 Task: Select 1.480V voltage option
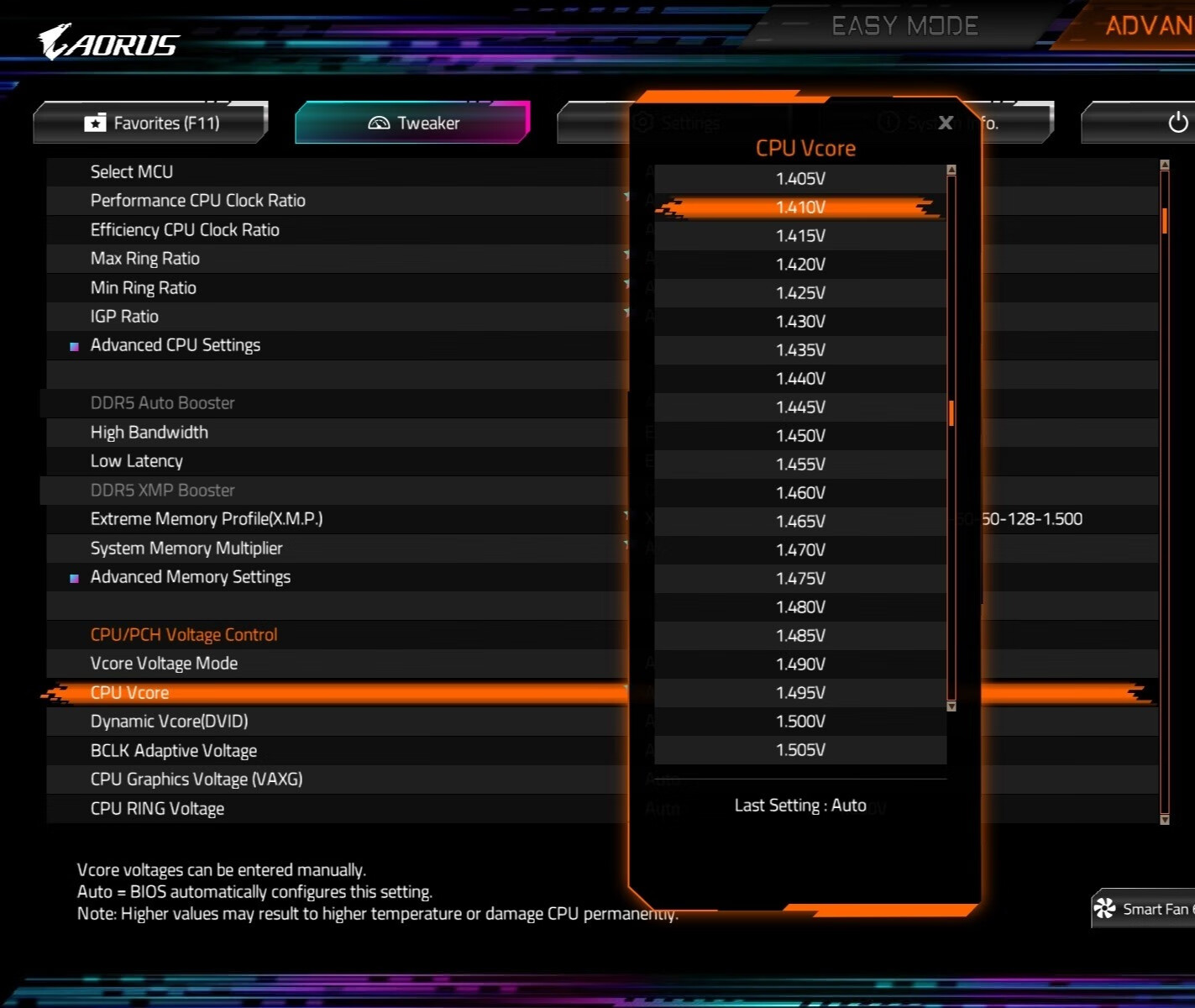pyautogui.click(x=800, y=606)
